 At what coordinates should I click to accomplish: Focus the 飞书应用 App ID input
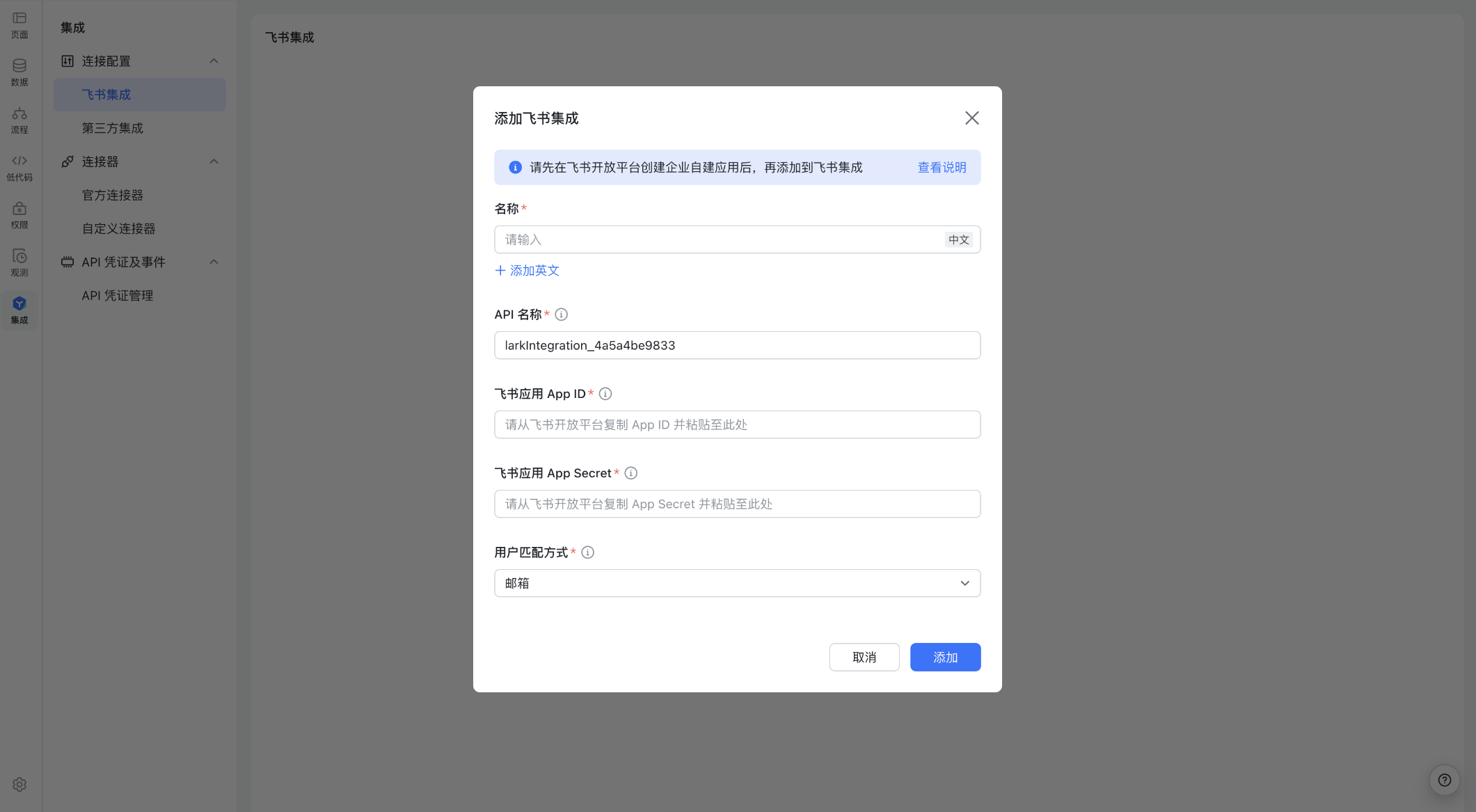[x=737, y=424]
